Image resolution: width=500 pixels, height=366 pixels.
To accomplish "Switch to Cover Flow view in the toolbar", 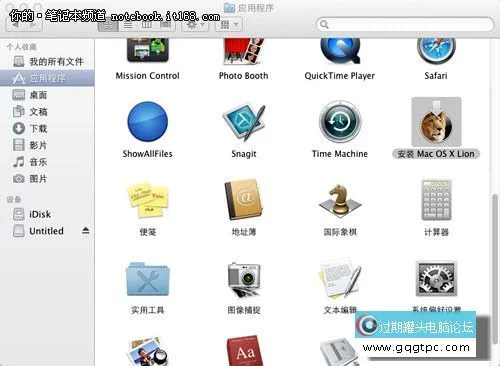I will (166, 25).
